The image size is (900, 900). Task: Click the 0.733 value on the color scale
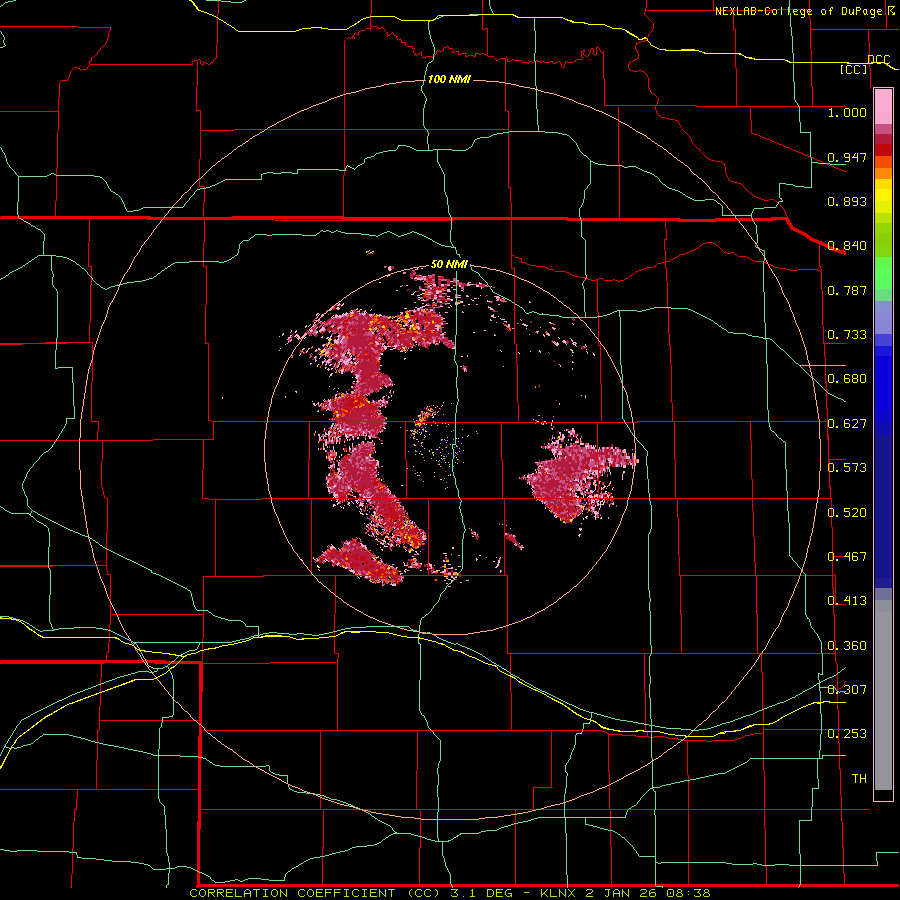click(847, 334)
